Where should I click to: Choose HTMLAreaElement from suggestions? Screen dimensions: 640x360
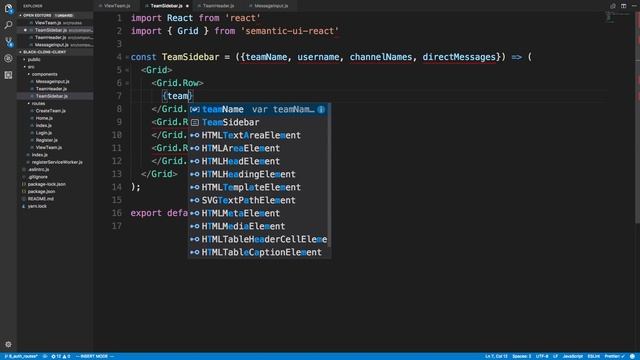click(258, 149)
